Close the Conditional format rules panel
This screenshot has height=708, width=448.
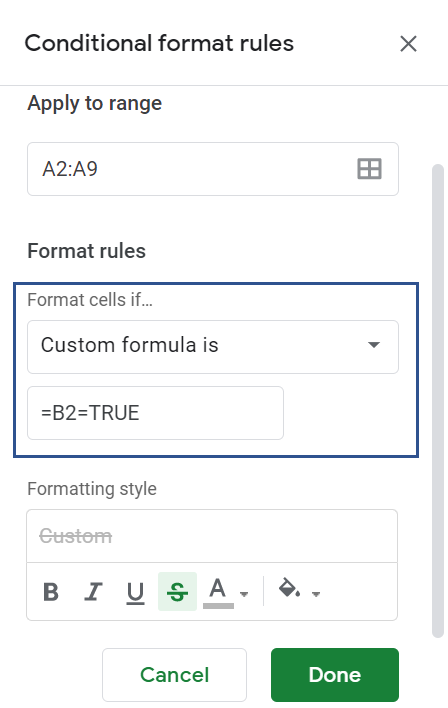coord(408,44)
